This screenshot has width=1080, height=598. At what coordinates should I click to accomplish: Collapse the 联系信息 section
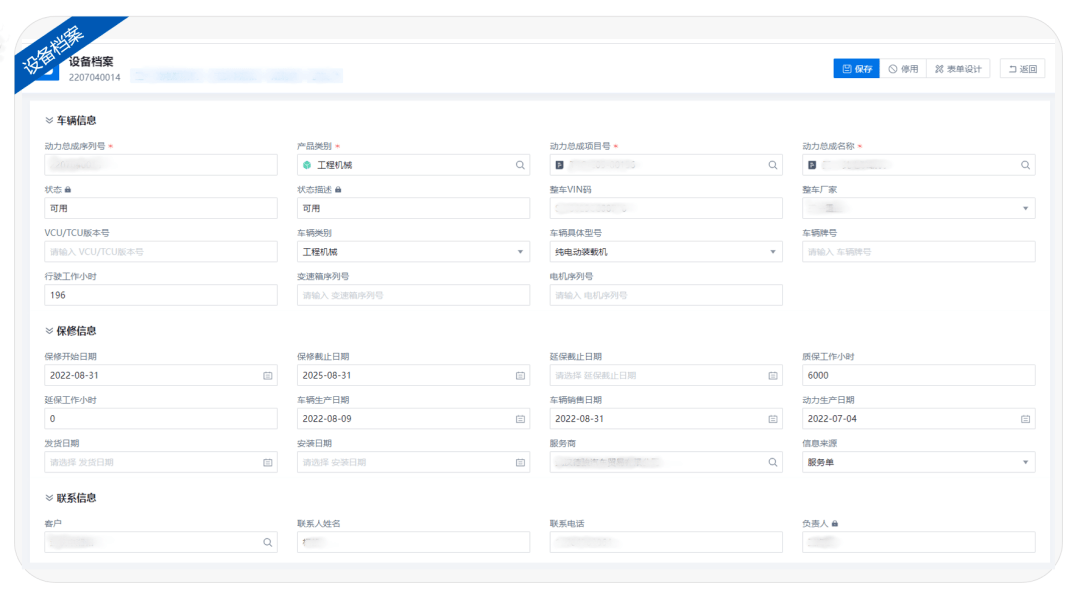(x=49, y=498)
